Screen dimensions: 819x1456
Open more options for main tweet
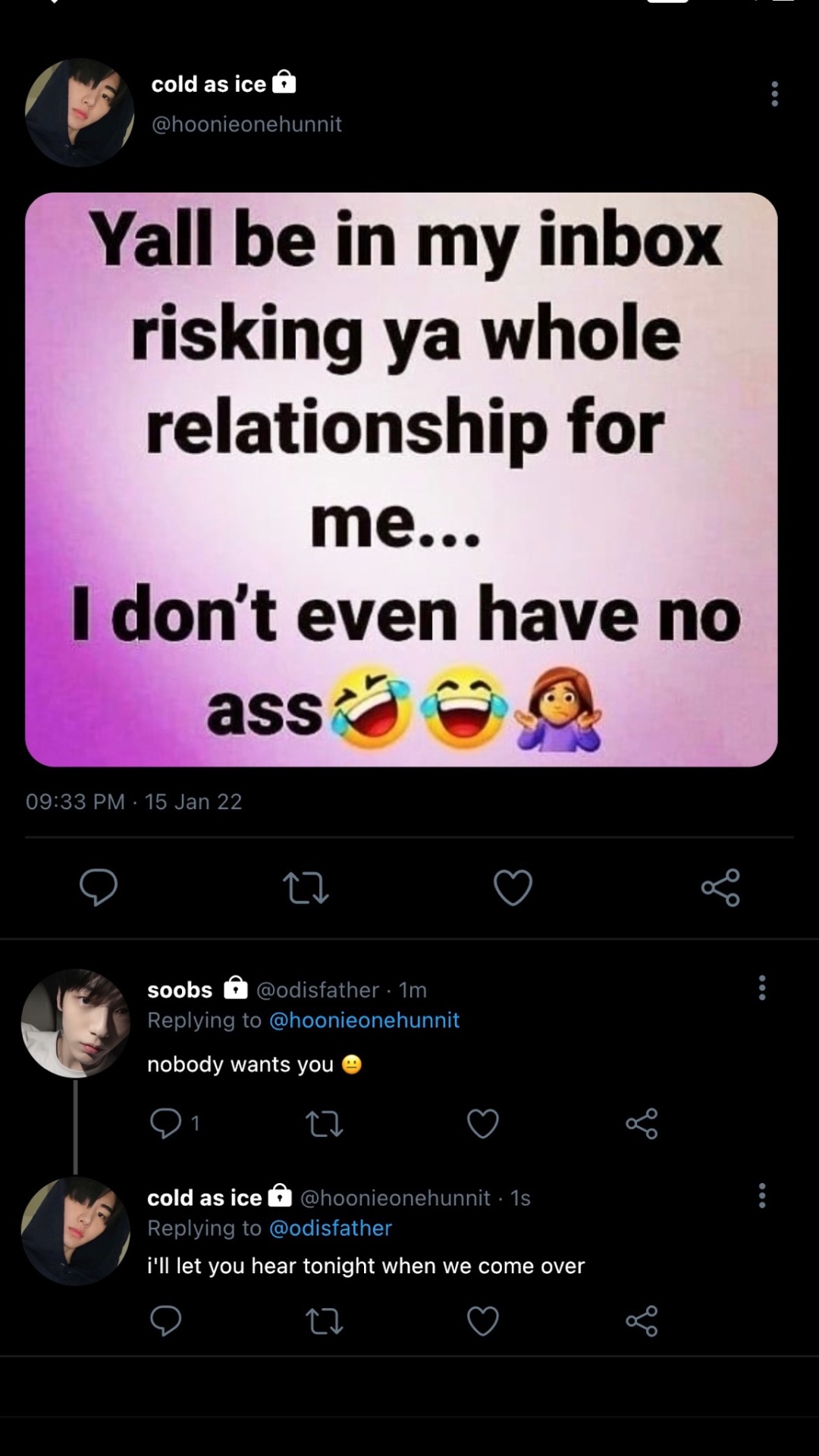[774, 93]
